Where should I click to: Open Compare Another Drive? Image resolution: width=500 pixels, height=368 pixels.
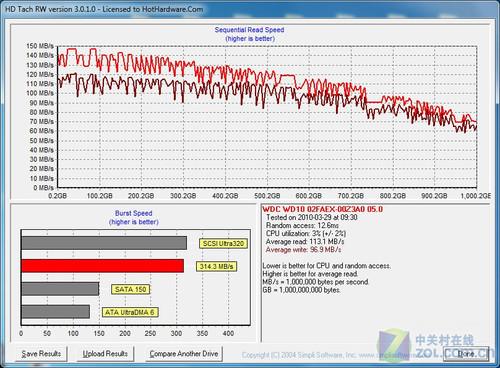pos(184,354)
